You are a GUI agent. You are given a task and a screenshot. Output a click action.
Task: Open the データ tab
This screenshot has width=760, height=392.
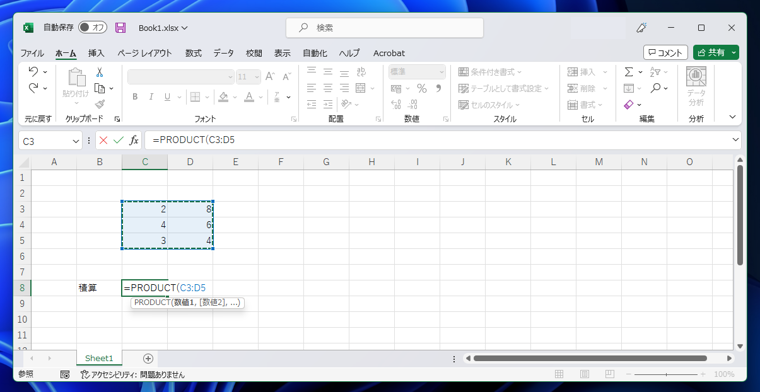pos(223,53)
